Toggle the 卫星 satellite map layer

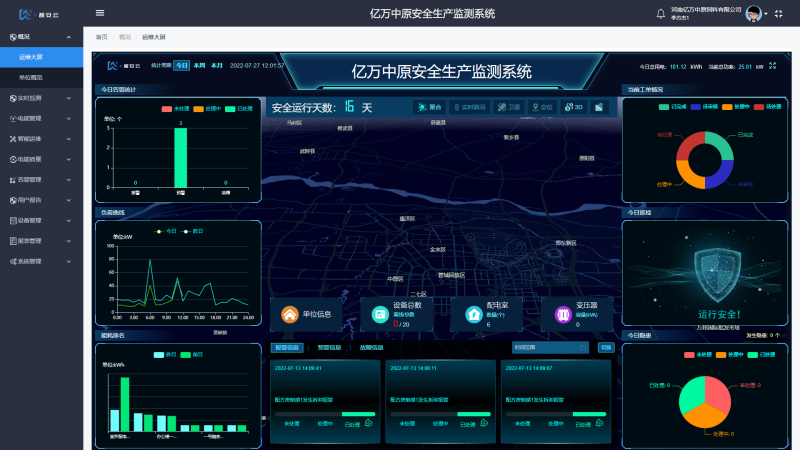tap(510, 107)
